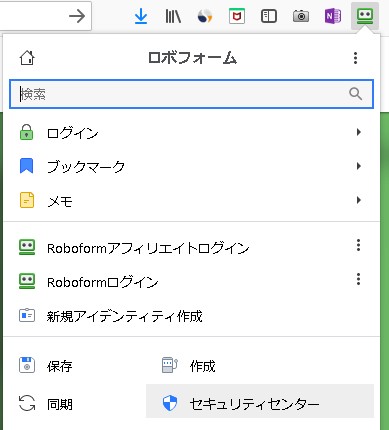The image size is (389, 430).
Task: Go to RoboForm home icon
Action: 27,58
